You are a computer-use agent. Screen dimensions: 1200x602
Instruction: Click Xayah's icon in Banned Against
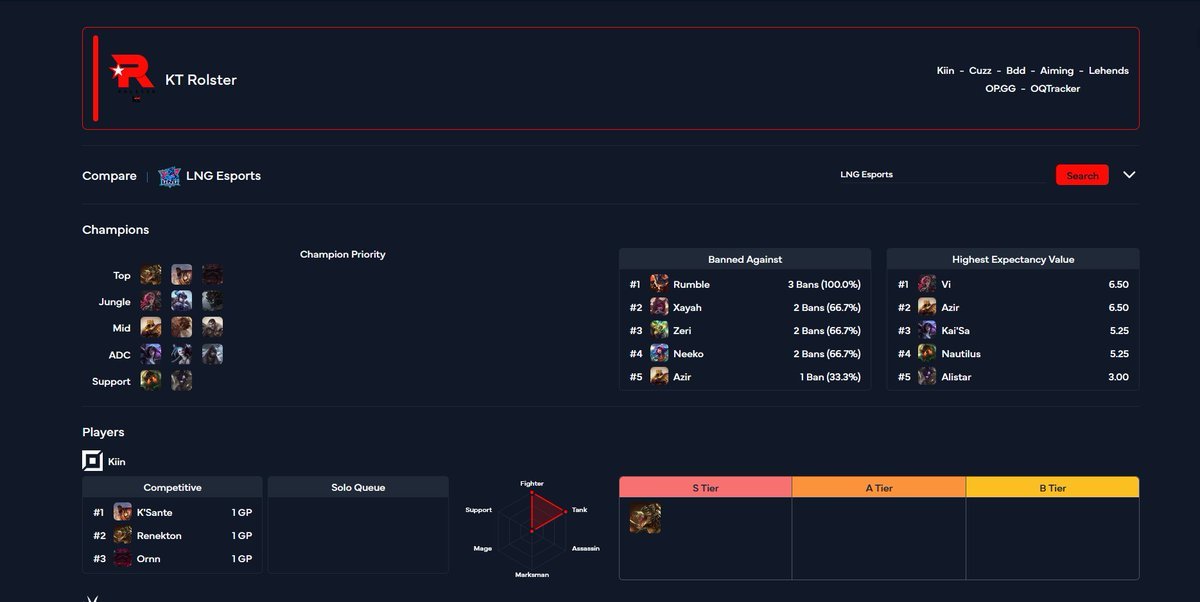point(659,307)
